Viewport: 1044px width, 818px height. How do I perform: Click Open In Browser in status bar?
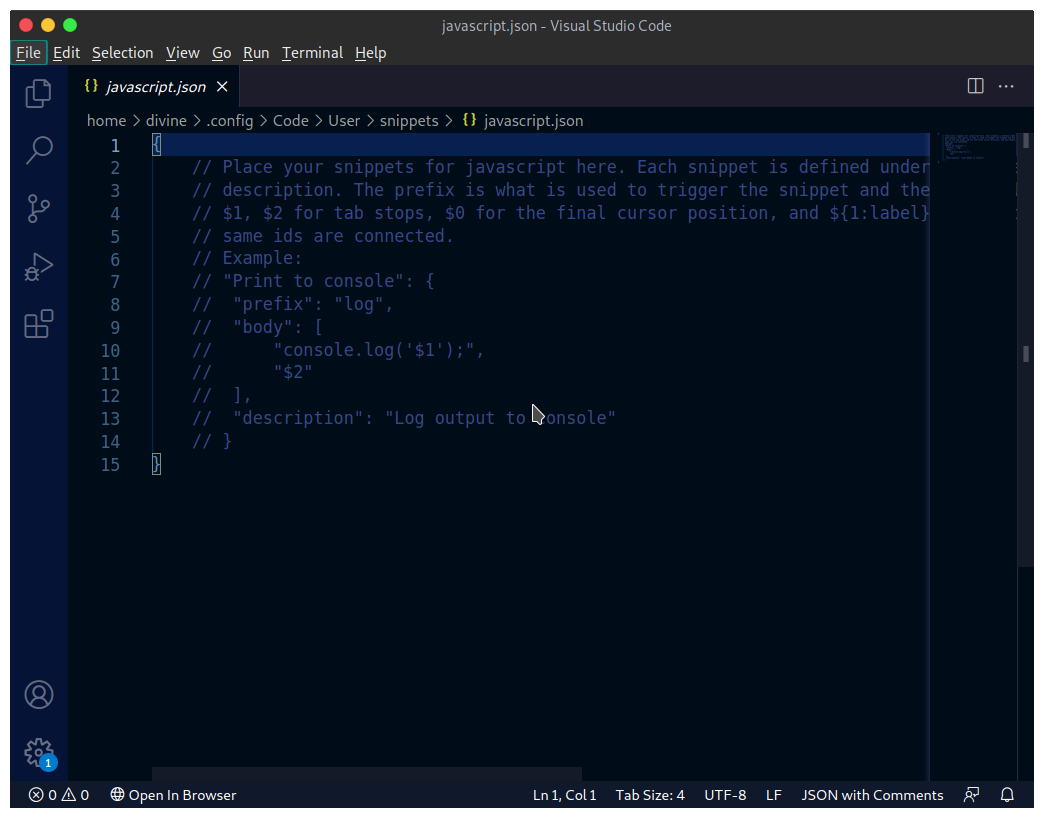point(173,795)
